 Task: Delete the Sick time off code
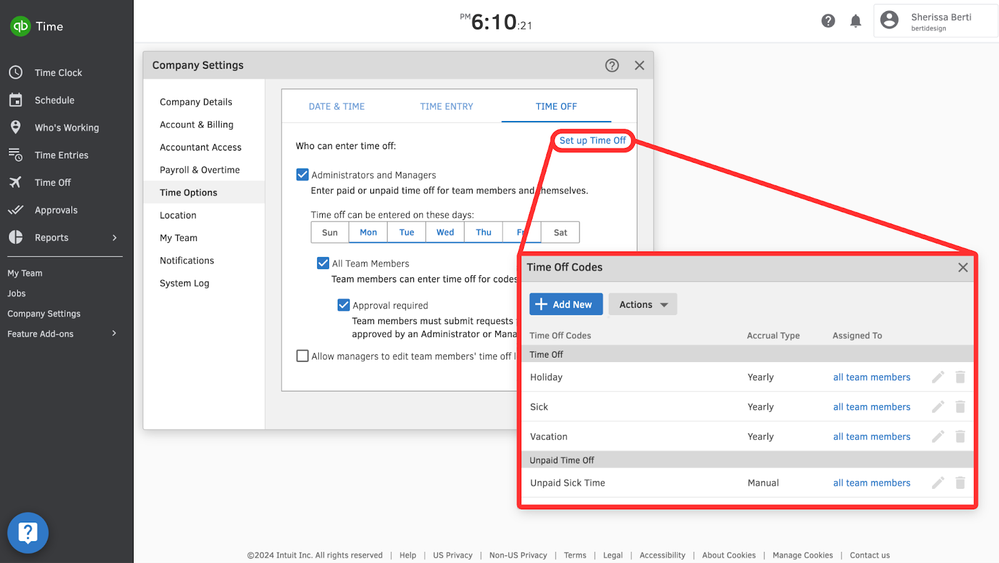[960, 406]
